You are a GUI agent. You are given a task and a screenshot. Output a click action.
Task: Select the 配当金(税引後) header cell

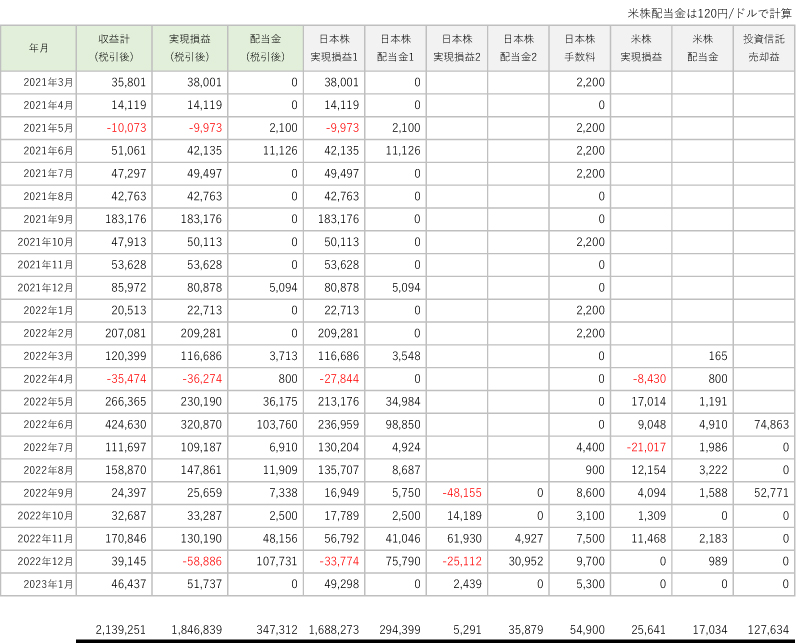click(265, 48)
